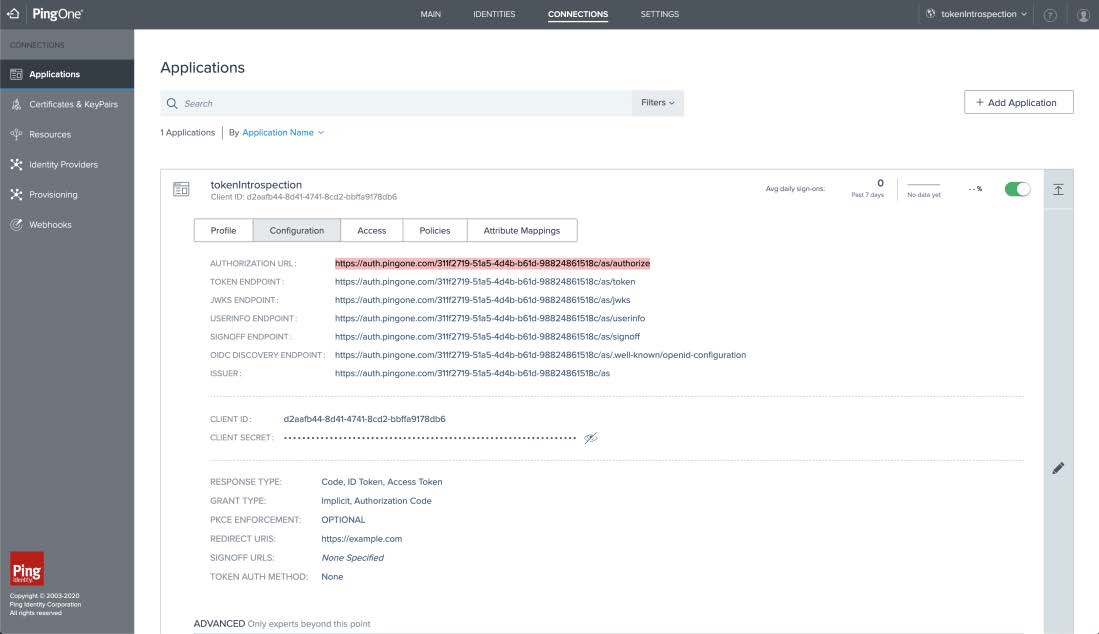1099x634 pixels.
Task: Open the Policies tab
Action: (x=434, y=230)
